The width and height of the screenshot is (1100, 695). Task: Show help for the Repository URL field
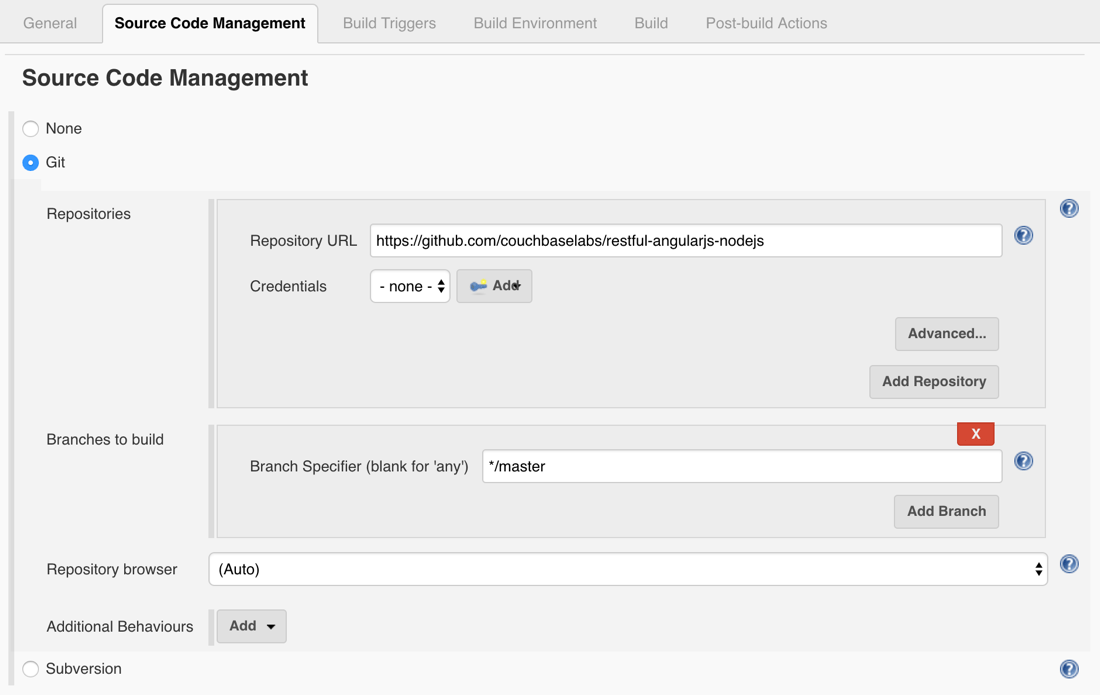tap(1023, 236)
